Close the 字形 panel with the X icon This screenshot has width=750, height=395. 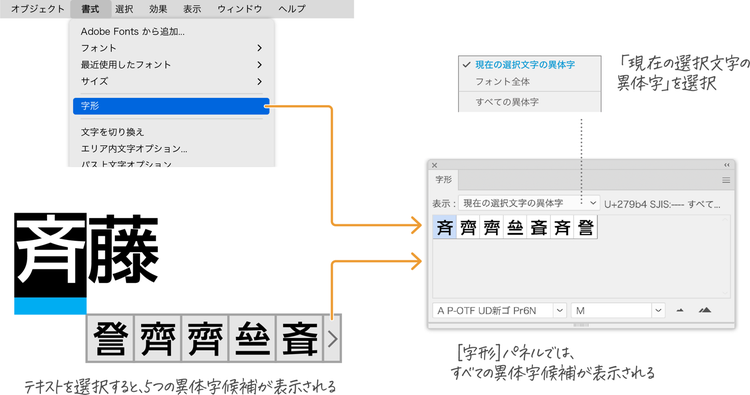(434, 165)
